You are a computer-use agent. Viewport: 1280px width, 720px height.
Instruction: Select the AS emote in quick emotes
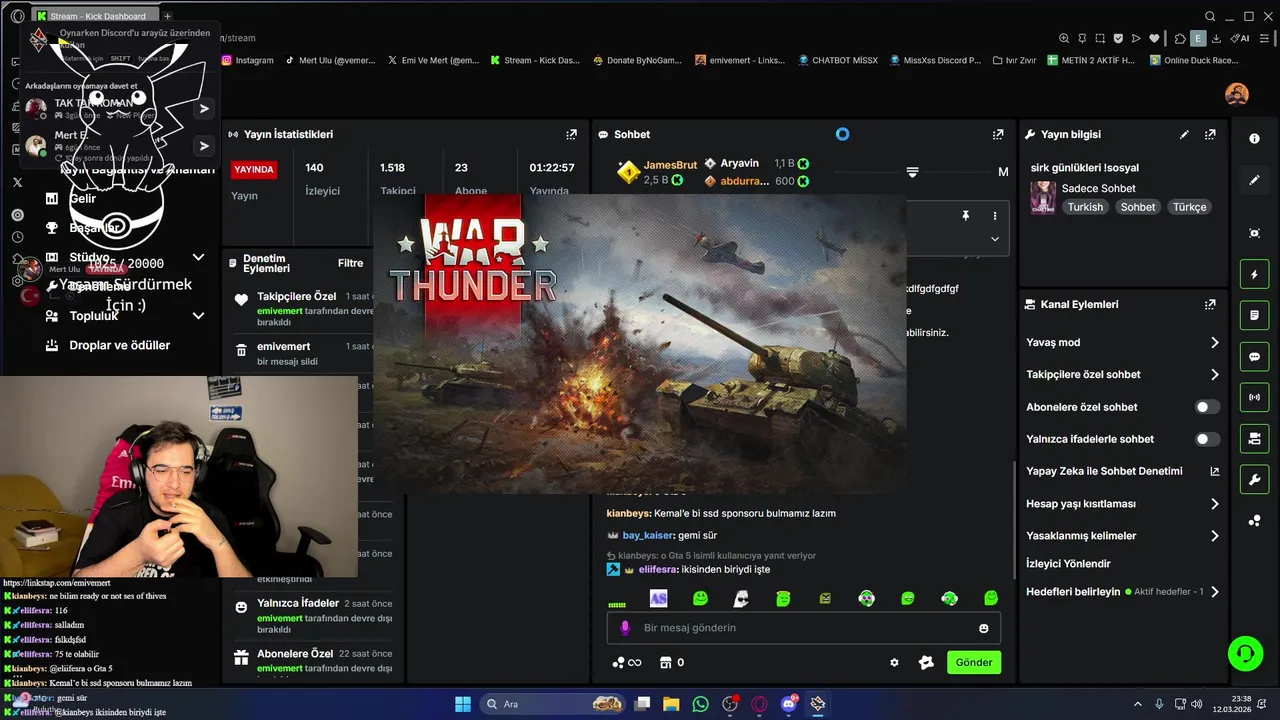pyautogui.click(x=658, y=598)
